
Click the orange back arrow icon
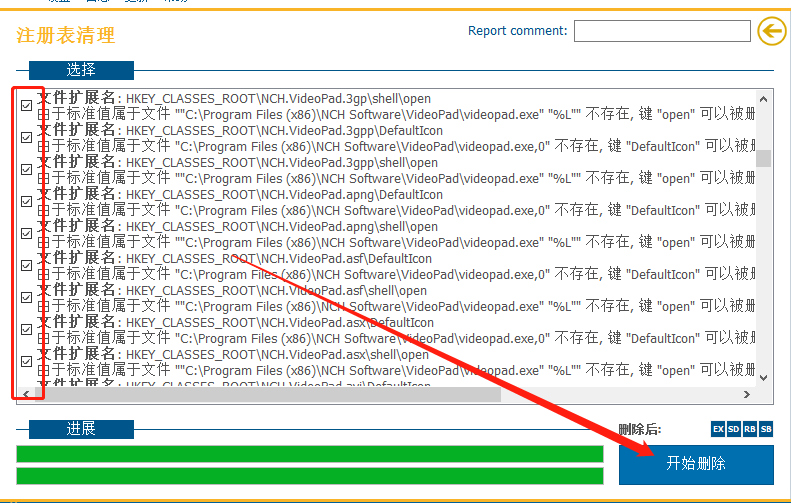[772, 31]
